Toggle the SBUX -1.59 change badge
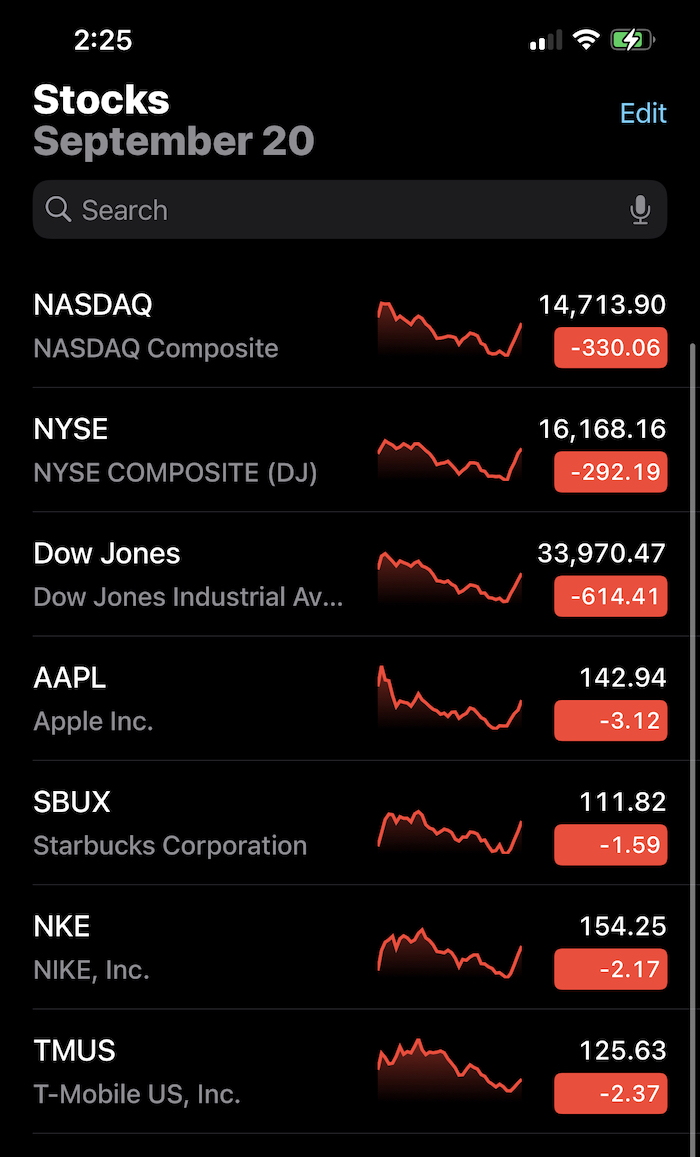 (611, 845)
